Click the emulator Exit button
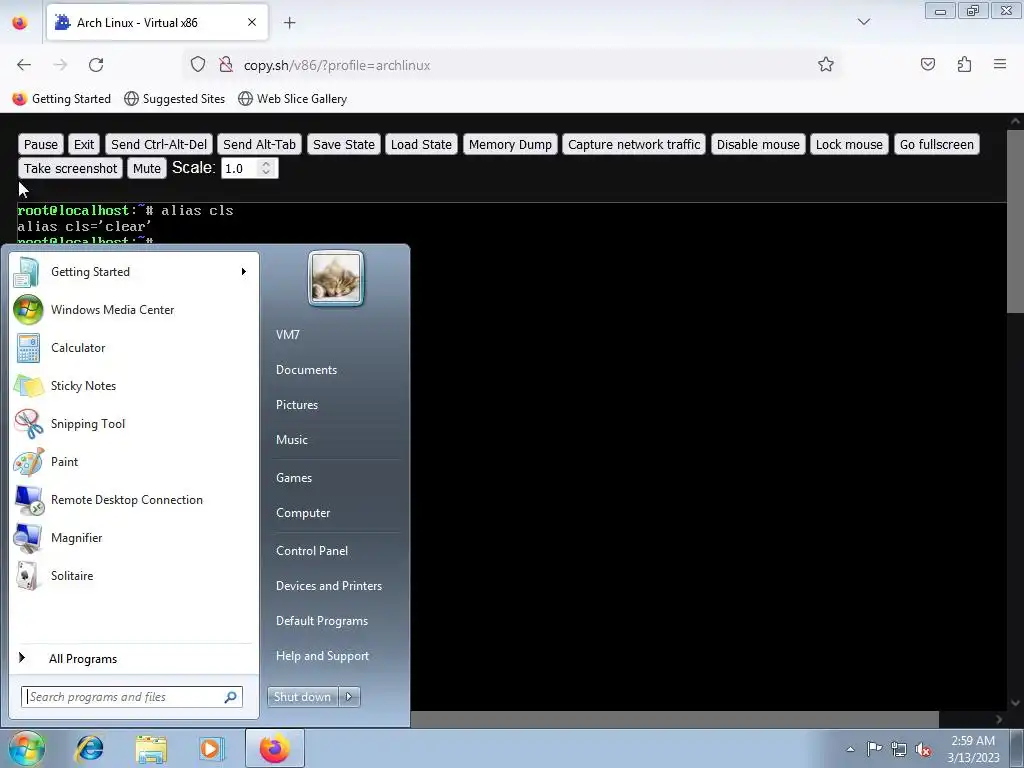Image resolution: width=1024 pixels, height=768 pixels. [84, 144]
